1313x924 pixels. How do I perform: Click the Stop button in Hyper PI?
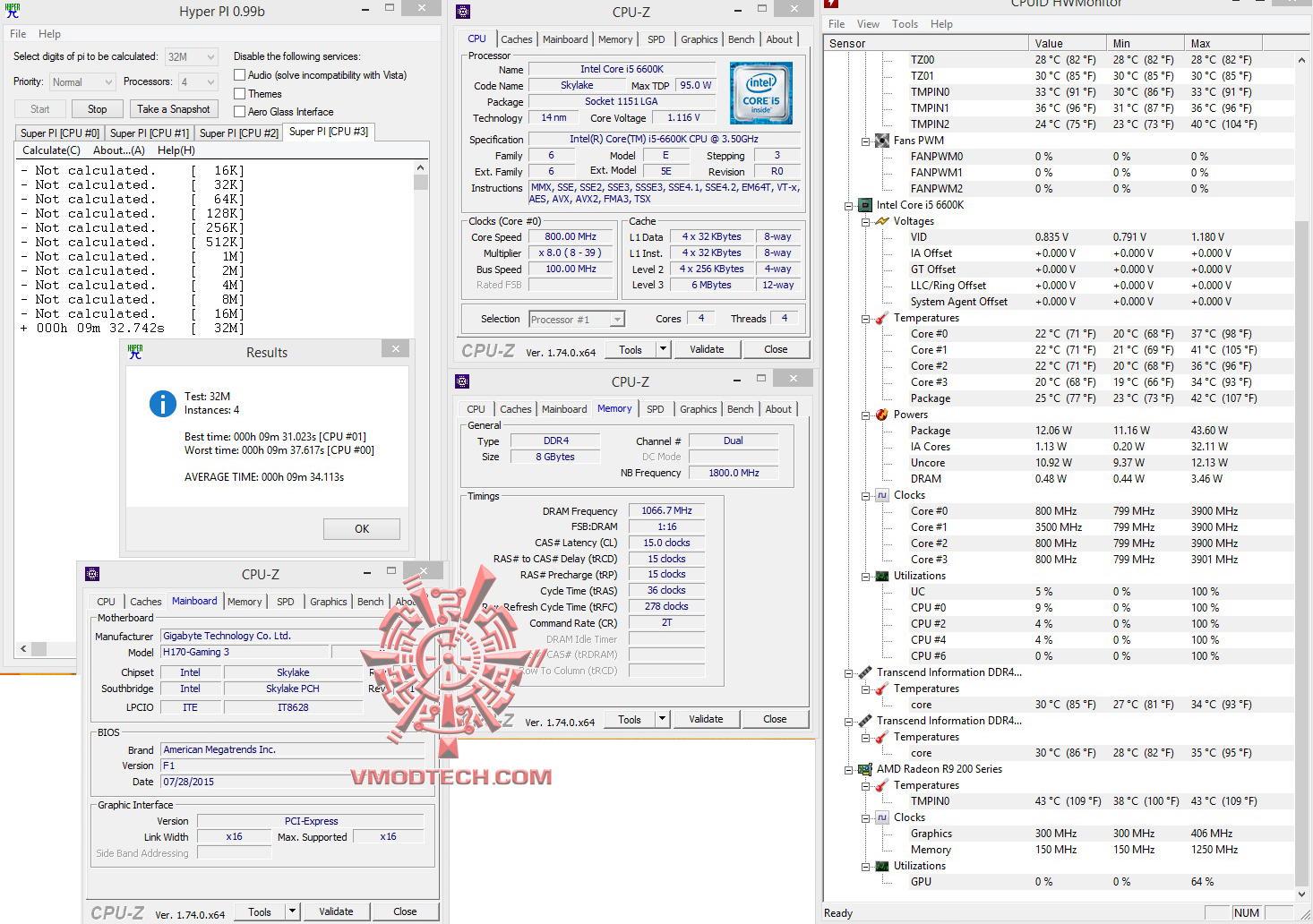coord(98,109)
